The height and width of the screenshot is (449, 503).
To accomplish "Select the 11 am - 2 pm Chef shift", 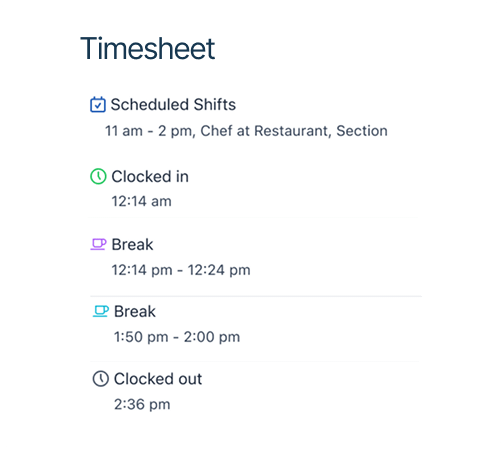I will pyautogui.click(x=246, y=131).
